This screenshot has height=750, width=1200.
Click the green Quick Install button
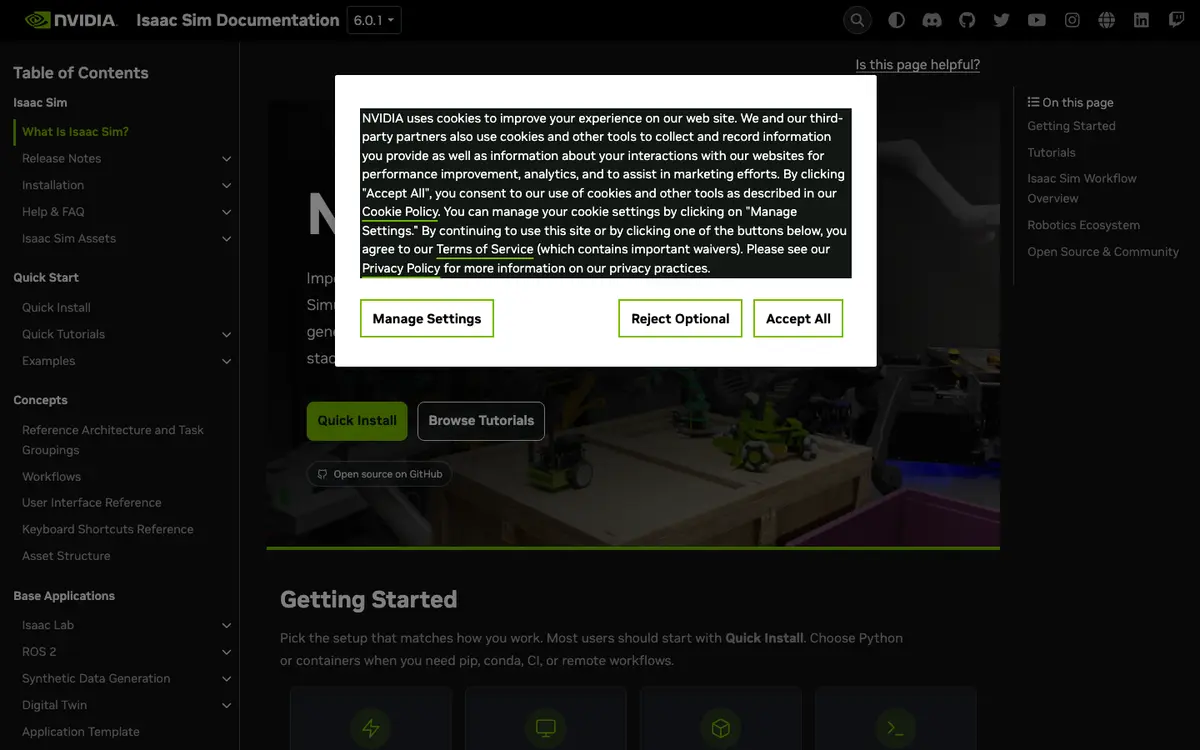(357, 420)
